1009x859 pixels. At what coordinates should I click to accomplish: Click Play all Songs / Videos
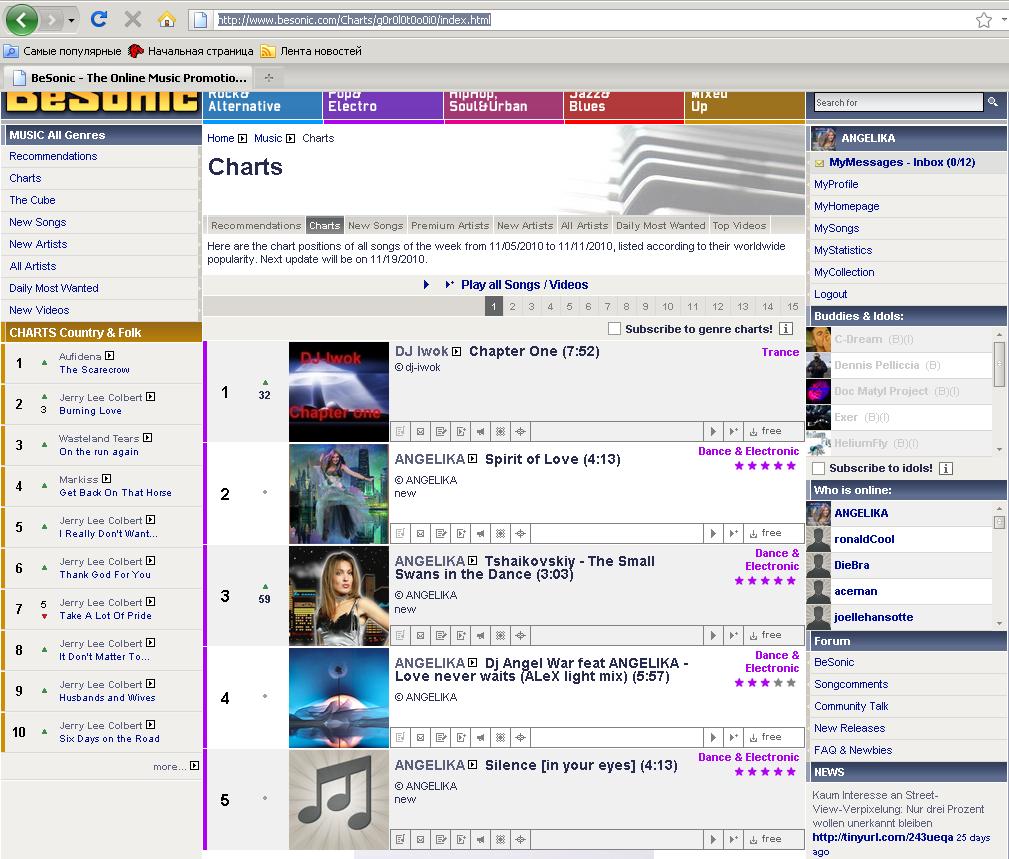524,284
